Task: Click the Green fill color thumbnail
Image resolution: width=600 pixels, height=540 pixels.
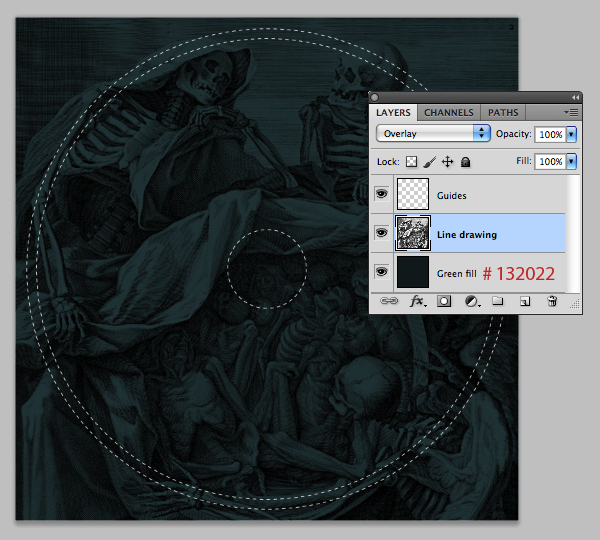Action: tap(413, 272)
